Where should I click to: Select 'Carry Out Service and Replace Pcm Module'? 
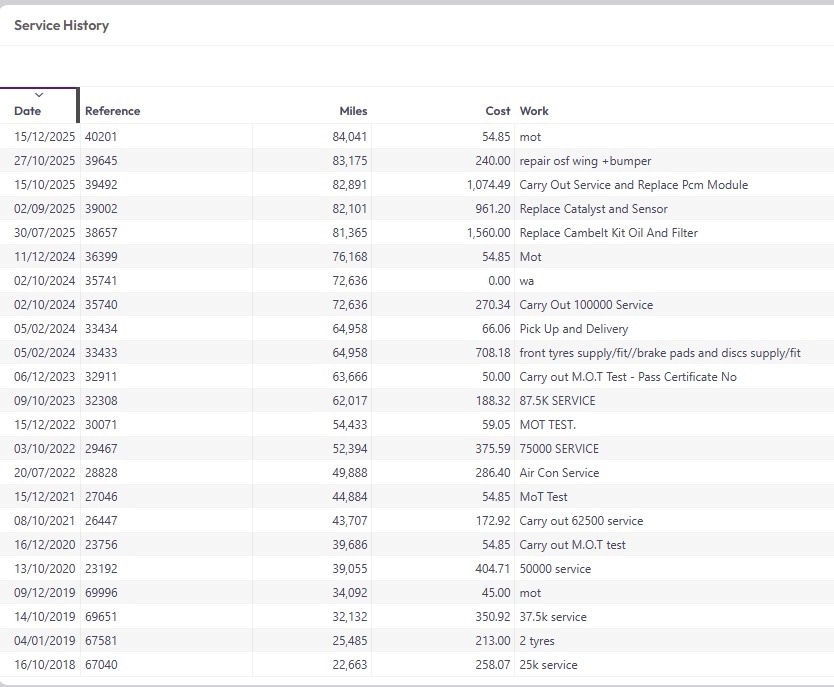coord(633,185)
